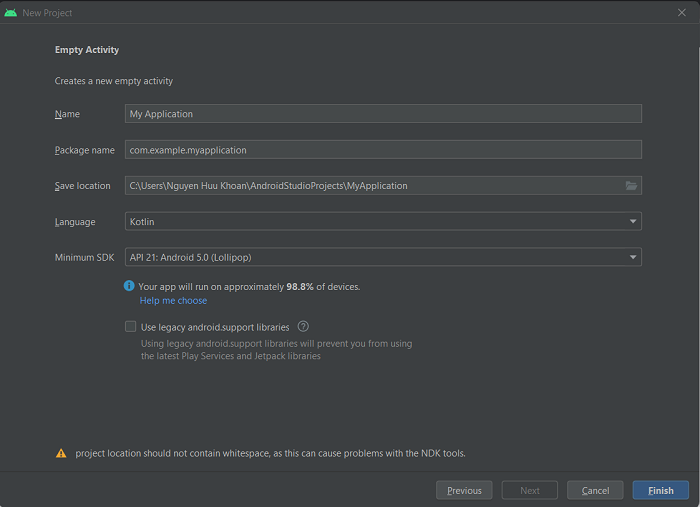Enable Use legacy android.support libraries checkbox

[130, 327]
